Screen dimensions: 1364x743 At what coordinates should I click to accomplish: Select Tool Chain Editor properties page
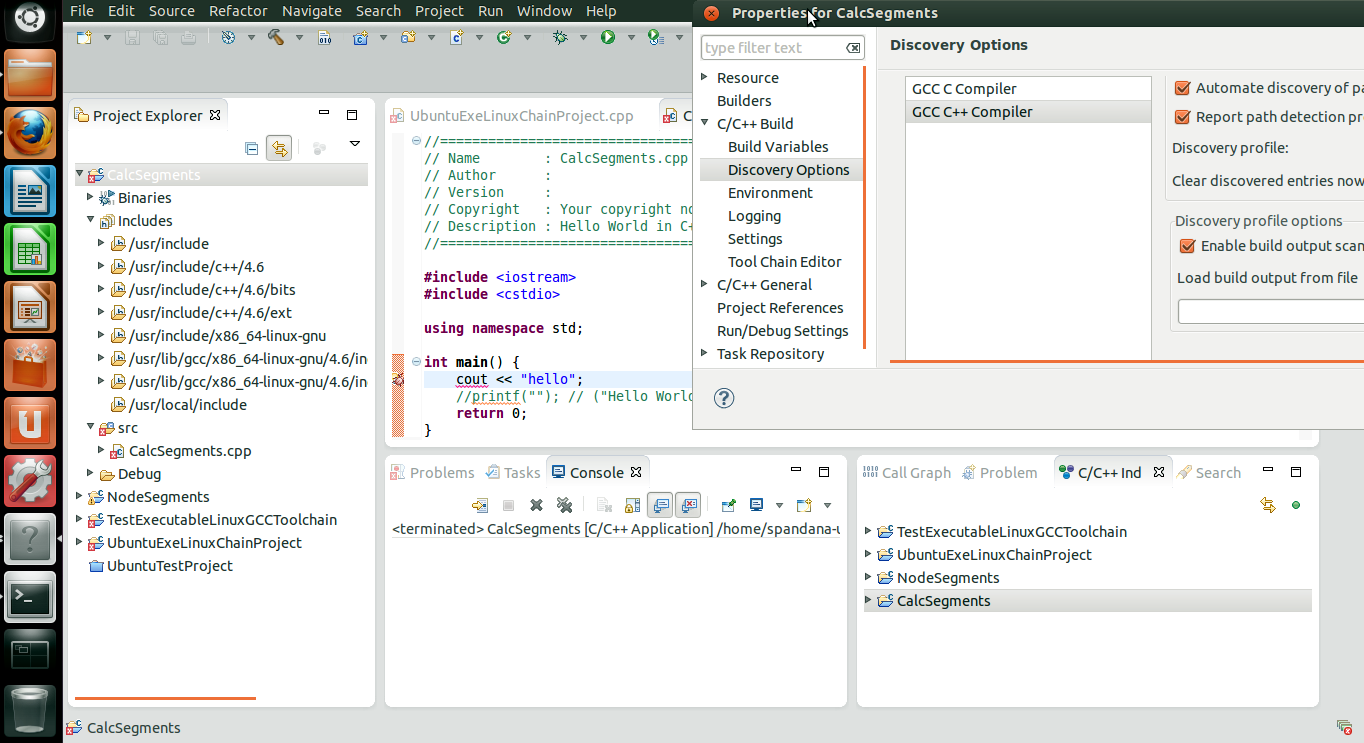(784, 262)
